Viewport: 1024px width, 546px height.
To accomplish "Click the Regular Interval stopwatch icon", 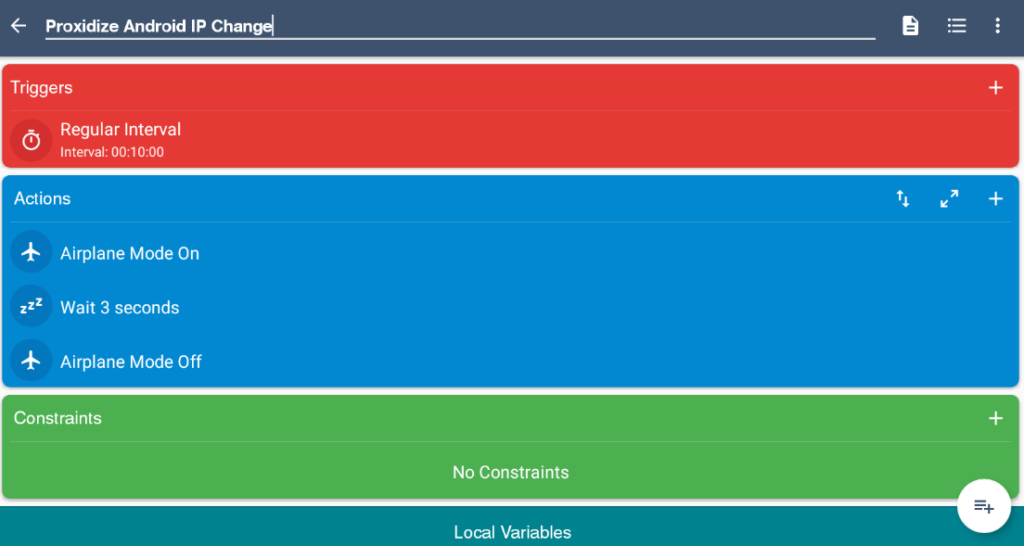I will click(31, 140).
